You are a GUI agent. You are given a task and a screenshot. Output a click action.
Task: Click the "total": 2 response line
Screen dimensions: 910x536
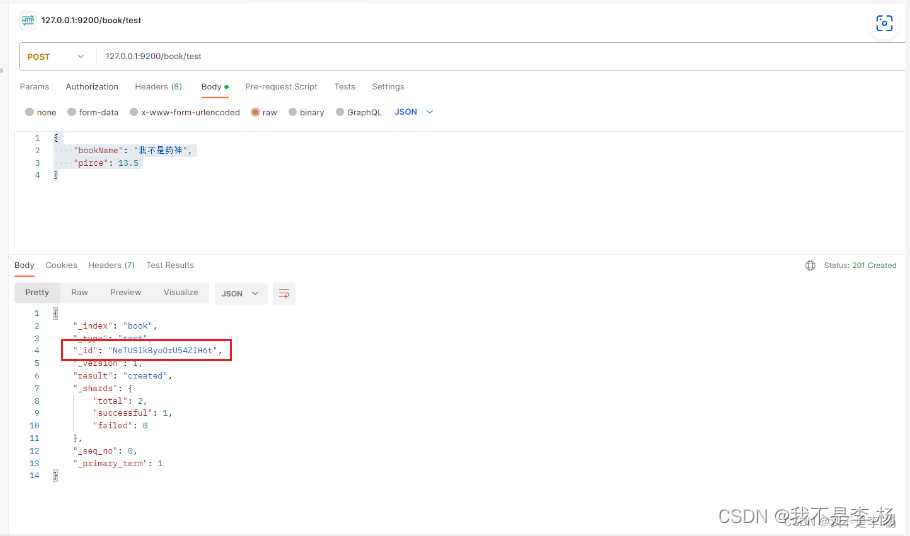click(120, 401)
